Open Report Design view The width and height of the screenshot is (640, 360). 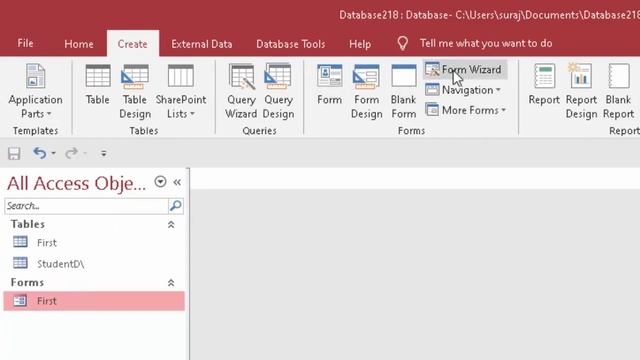coord(581,91)
